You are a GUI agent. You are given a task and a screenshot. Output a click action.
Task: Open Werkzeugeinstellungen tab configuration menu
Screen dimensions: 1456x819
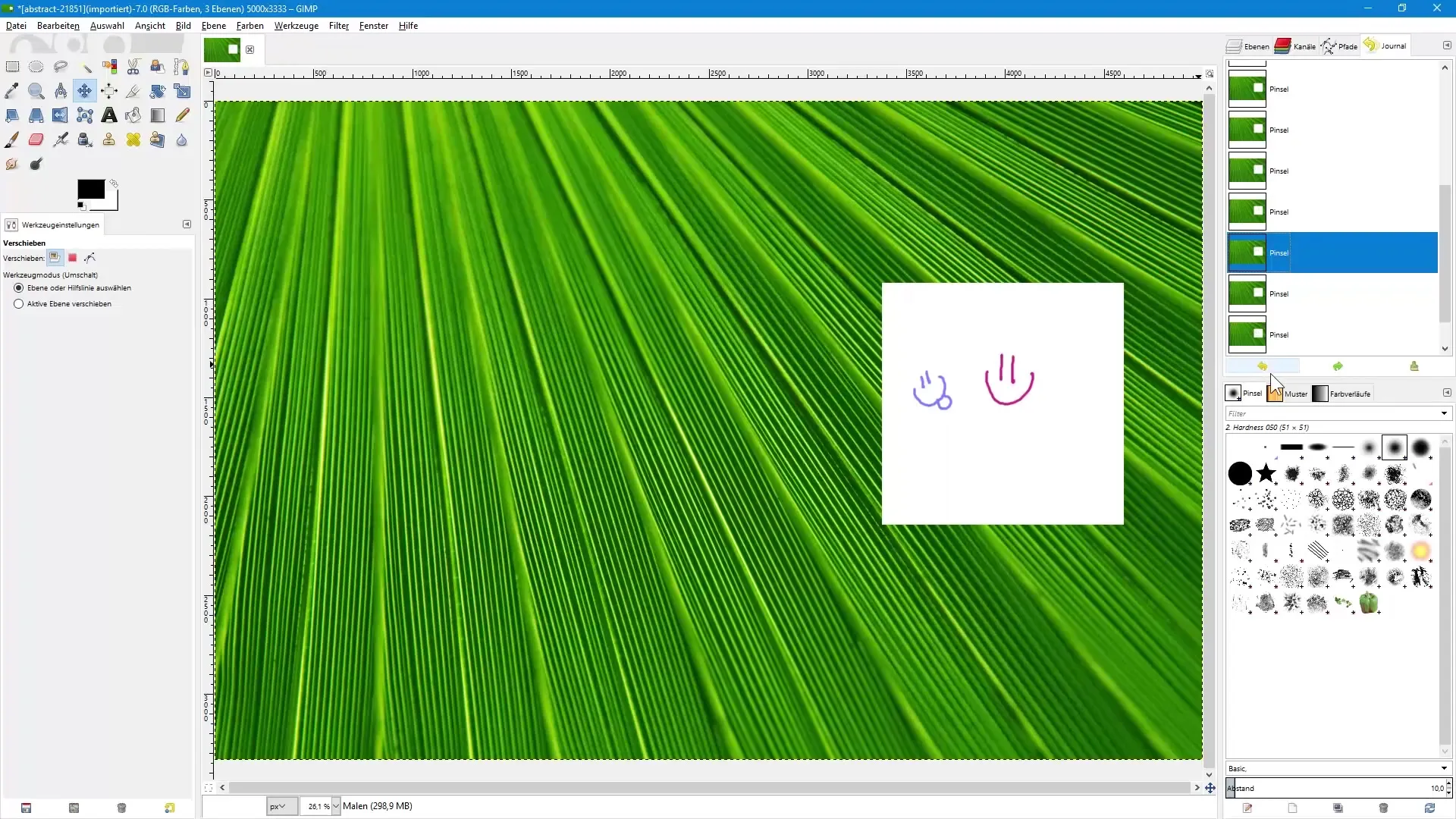click(187, 224)
